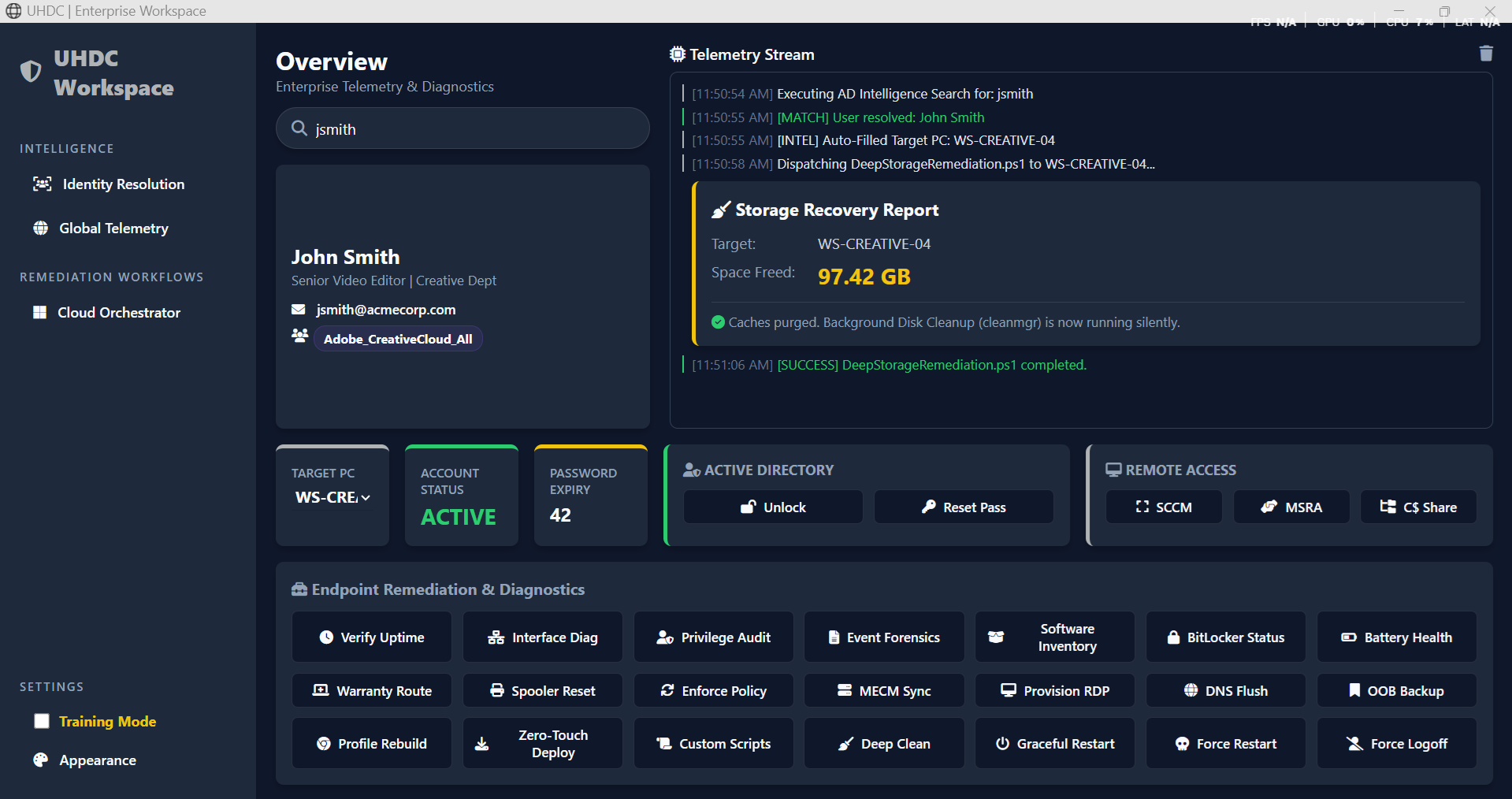This screenshot has height=799, width=1512.
Task: Trigger a Force Logoff on the endpoint
Action: click(1396, 743)
